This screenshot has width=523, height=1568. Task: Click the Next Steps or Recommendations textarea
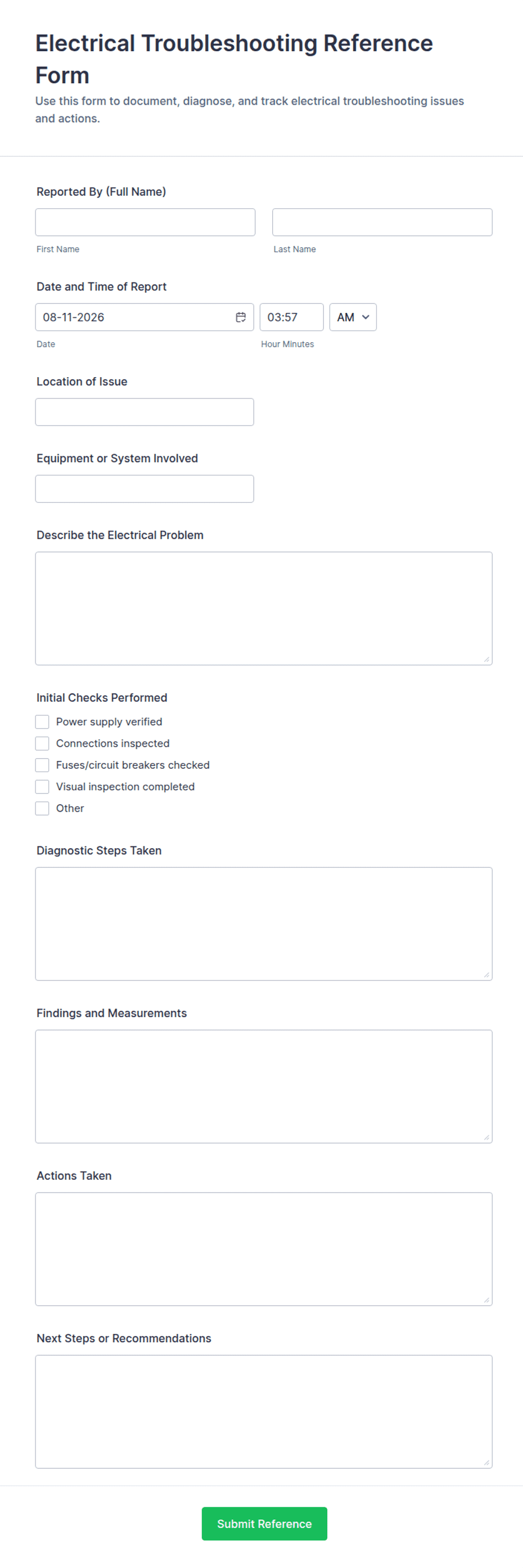(x=264, y=1412)
